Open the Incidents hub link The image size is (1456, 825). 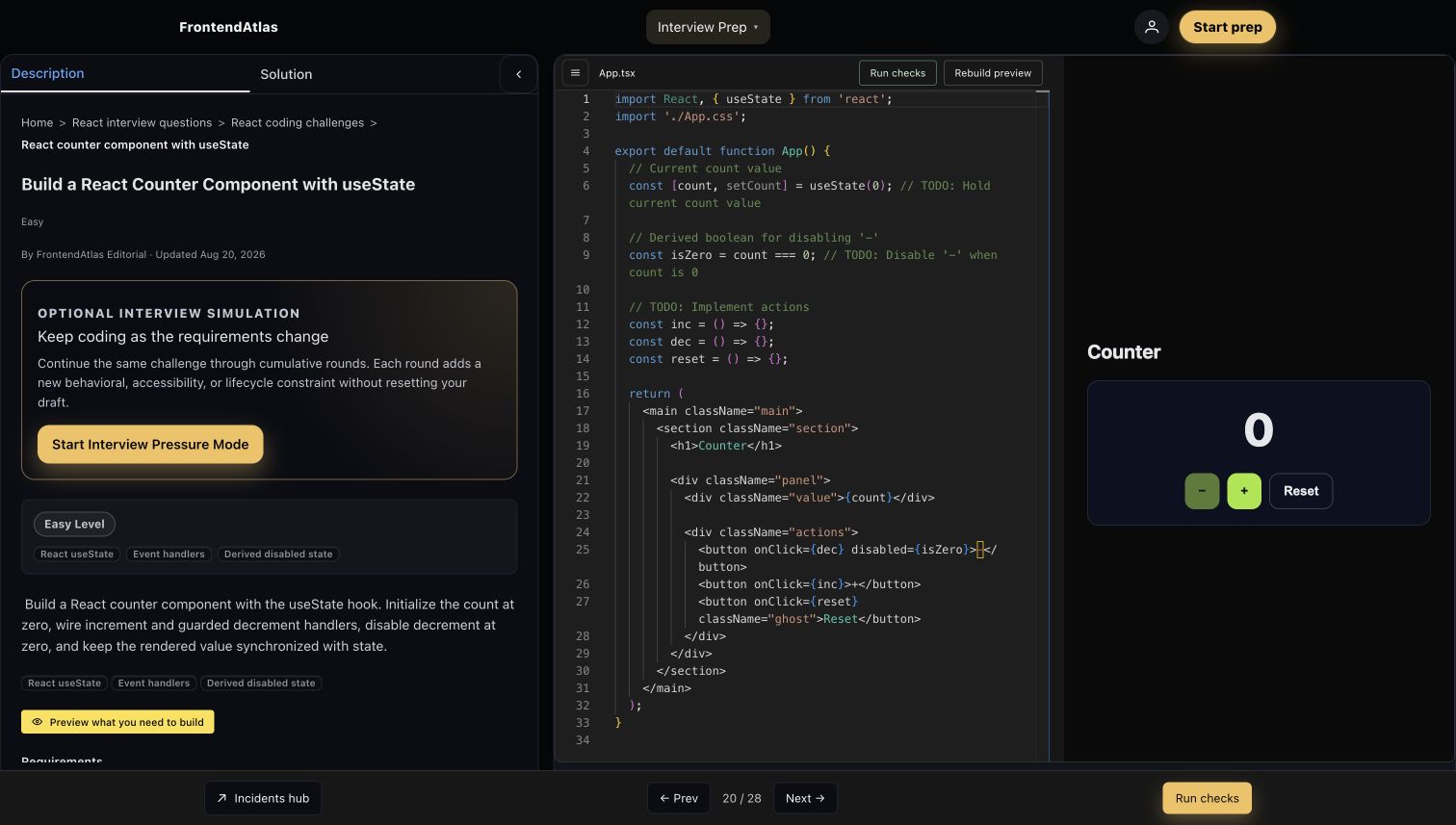263,798
